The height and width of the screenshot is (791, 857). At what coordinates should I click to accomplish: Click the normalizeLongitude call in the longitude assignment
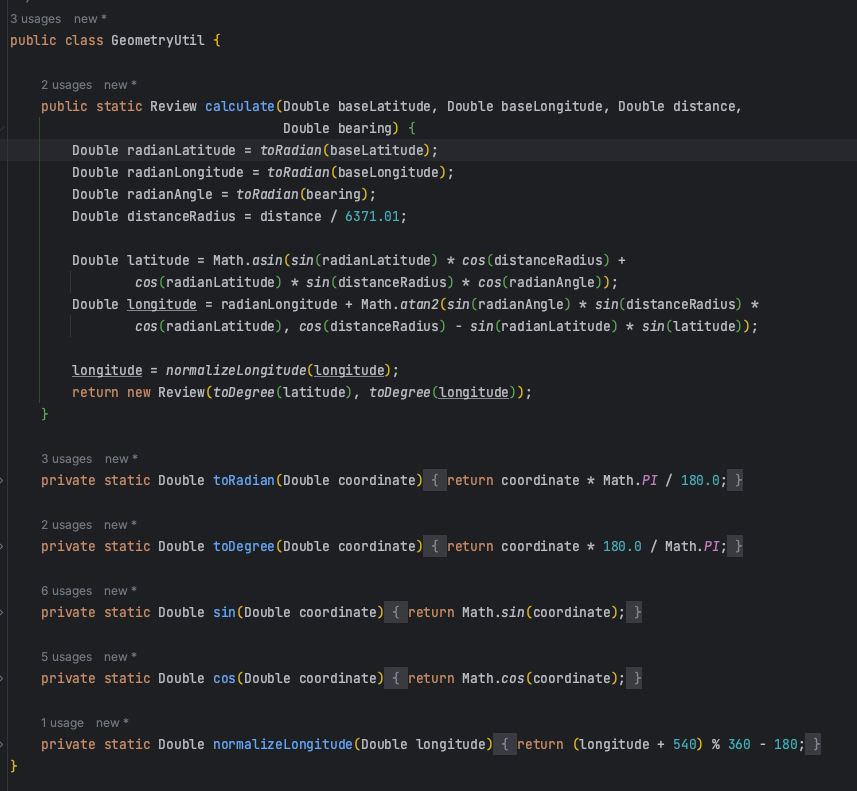236,371
